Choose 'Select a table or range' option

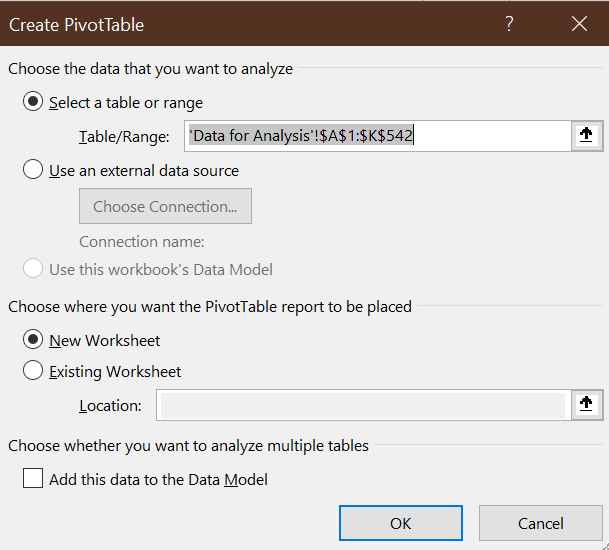click(33, 102)
